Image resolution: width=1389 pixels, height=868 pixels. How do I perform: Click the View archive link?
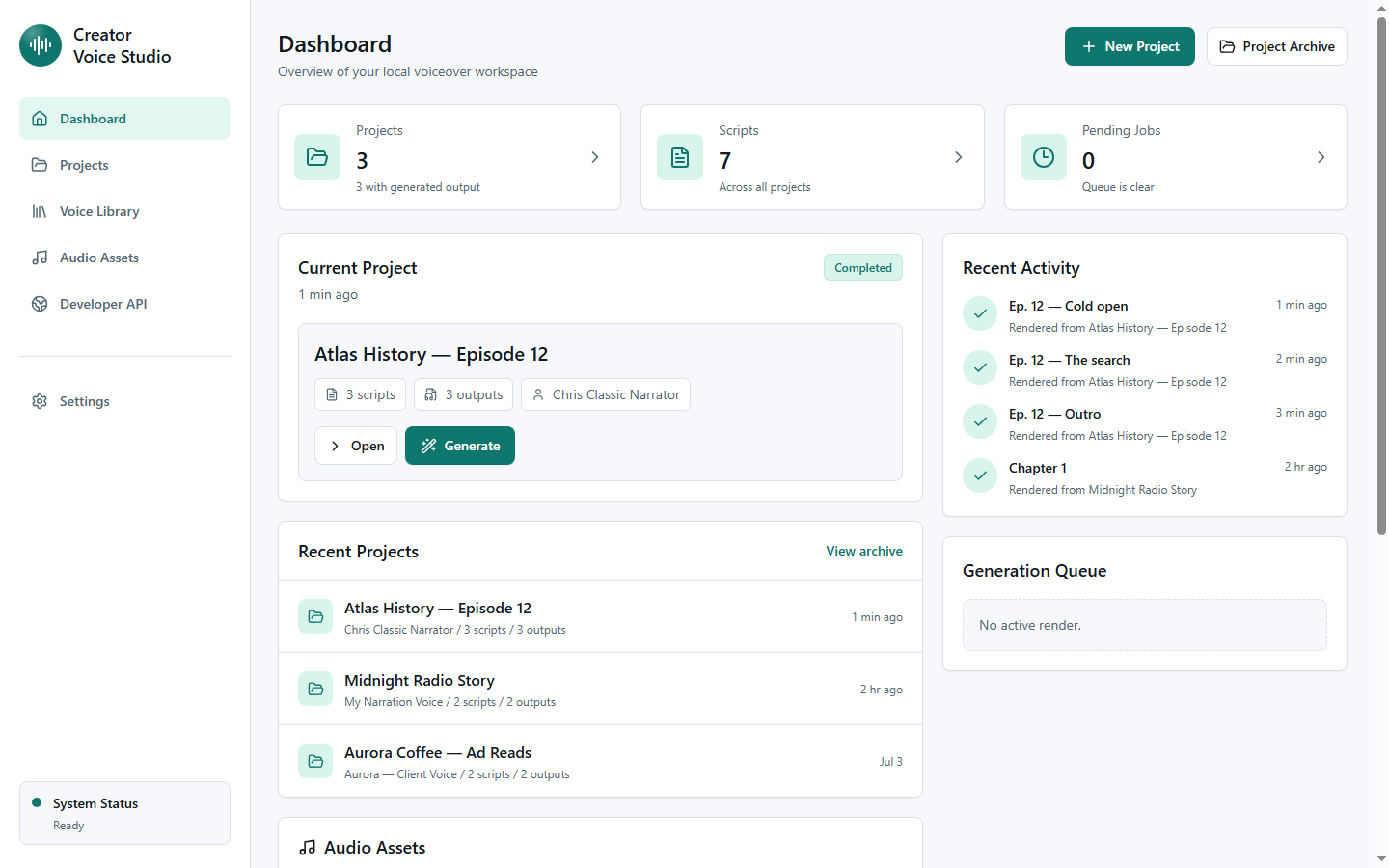click(x=864, y=551)
